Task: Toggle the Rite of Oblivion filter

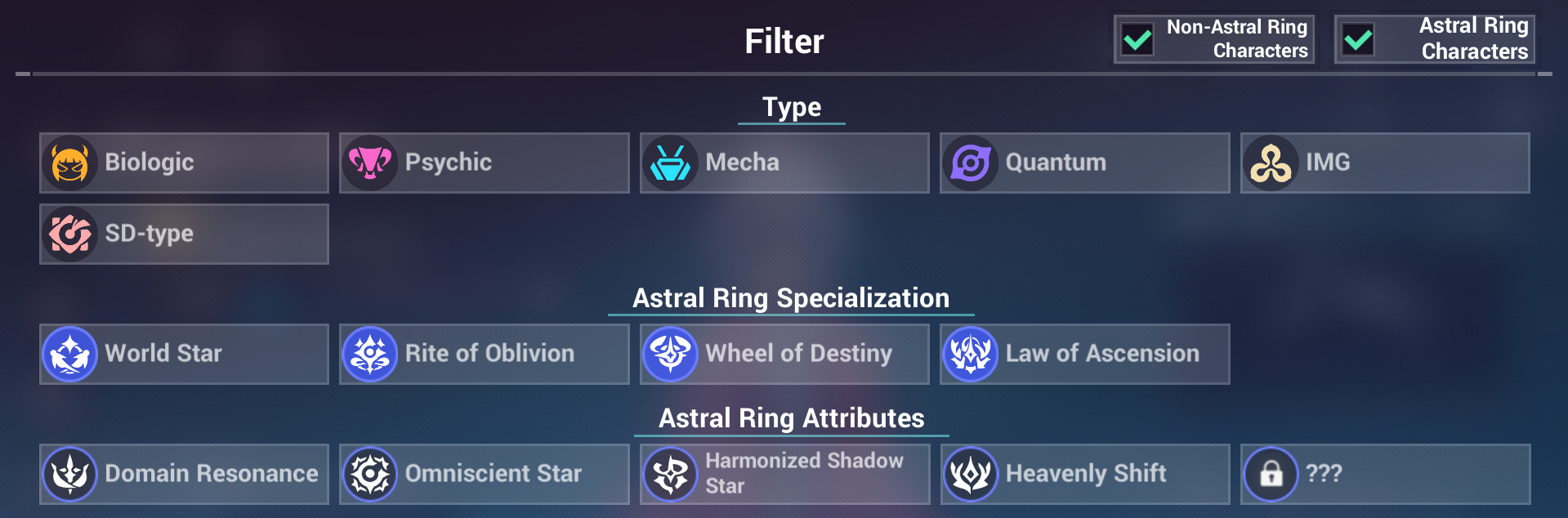Action: pos(482,354)
